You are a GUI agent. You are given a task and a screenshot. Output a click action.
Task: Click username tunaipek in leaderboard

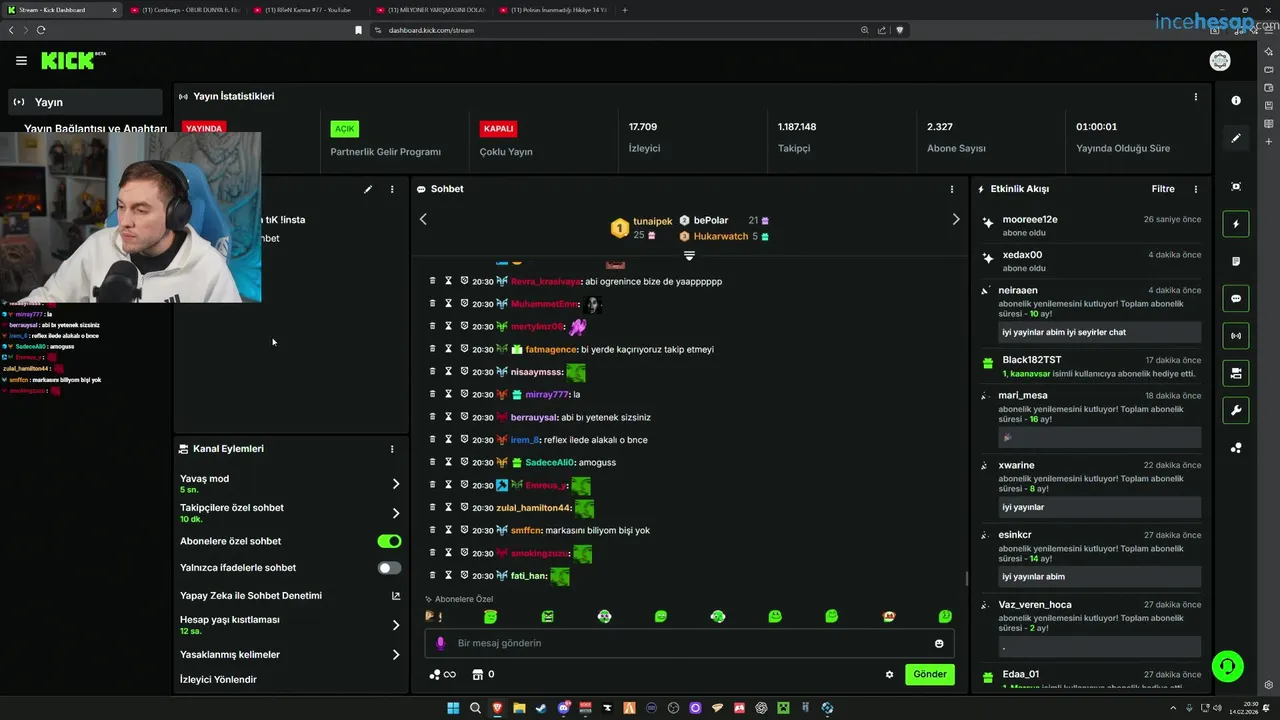point(653,221)
